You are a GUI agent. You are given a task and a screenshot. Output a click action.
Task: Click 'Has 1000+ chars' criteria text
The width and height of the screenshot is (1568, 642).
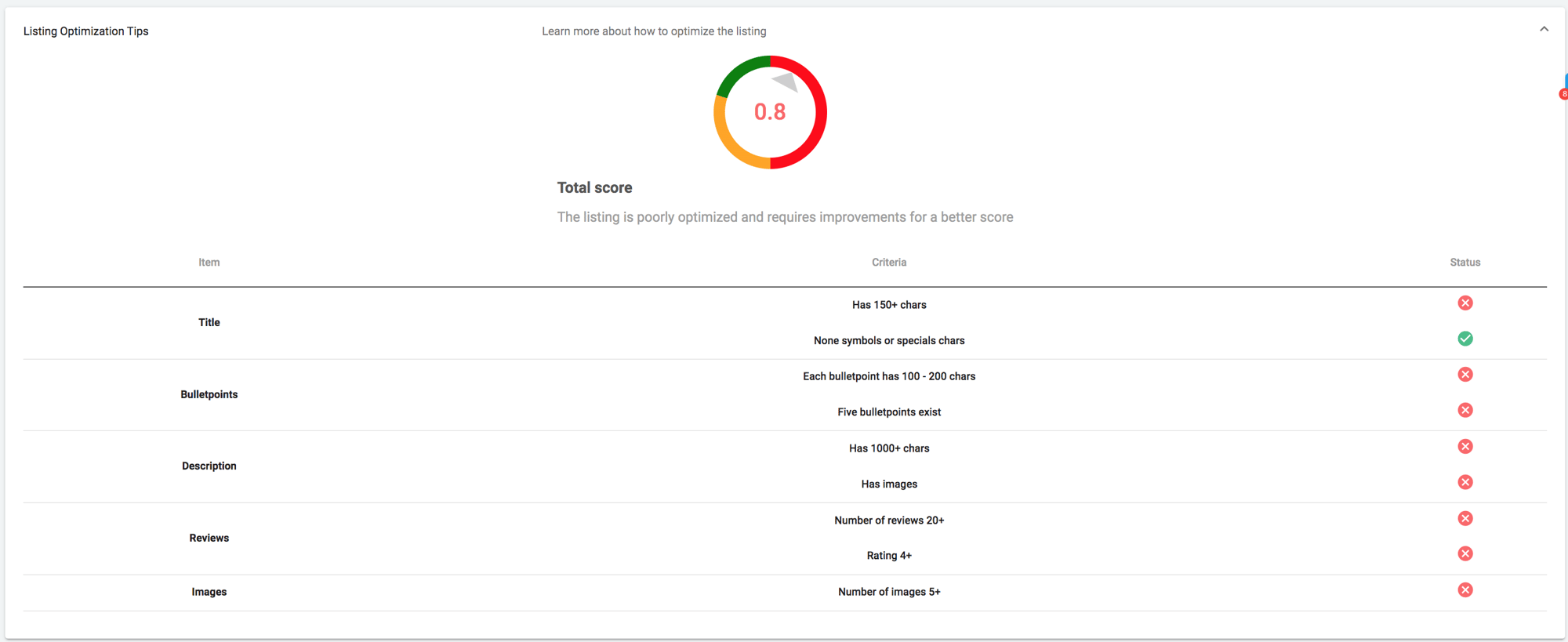[x=889, y=448]
